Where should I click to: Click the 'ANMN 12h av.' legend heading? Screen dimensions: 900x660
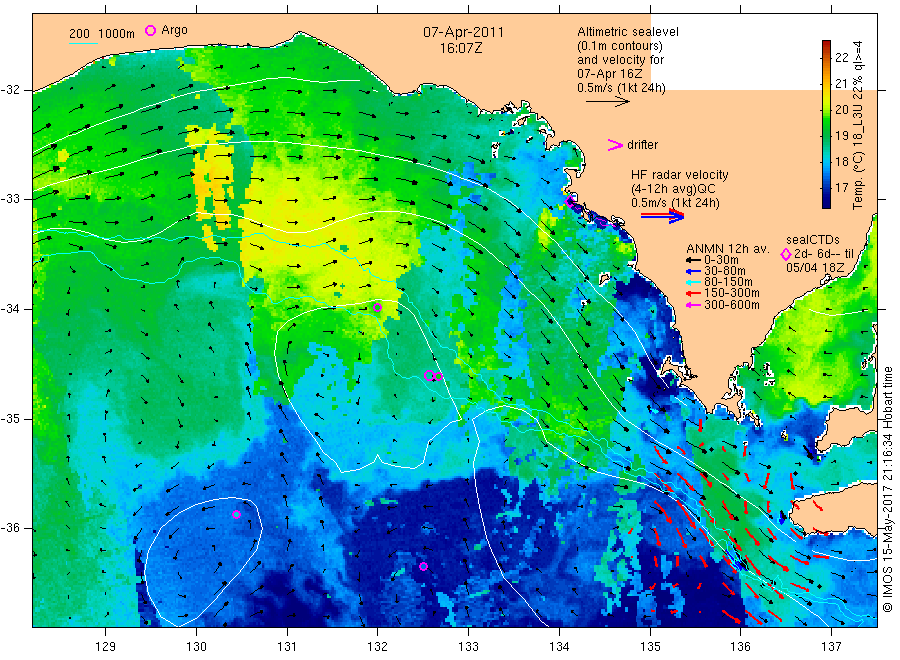click(727, 249)
